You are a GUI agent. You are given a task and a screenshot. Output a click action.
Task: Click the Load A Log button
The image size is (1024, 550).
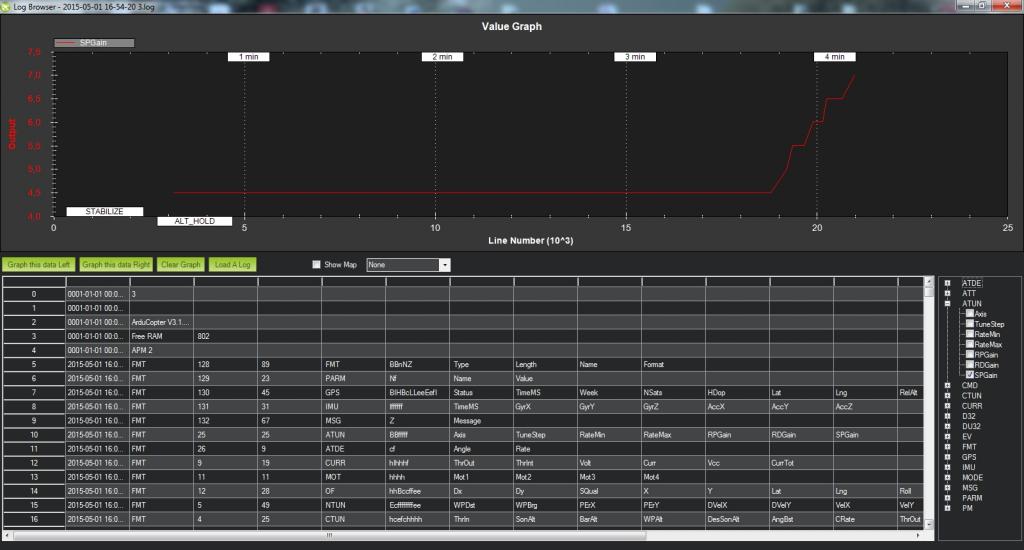[232, 265]
